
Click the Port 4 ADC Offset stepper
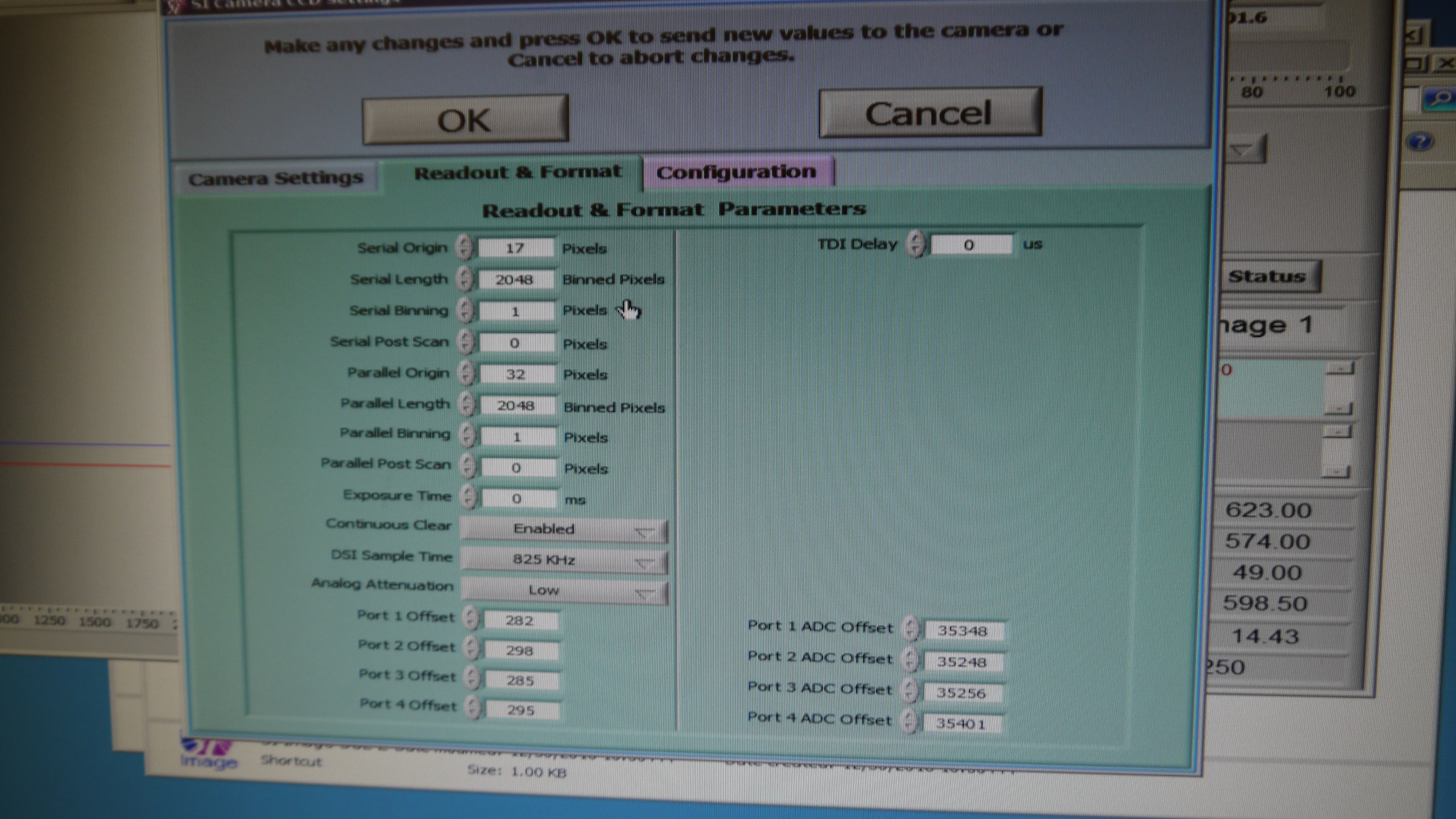click(909, 722)
